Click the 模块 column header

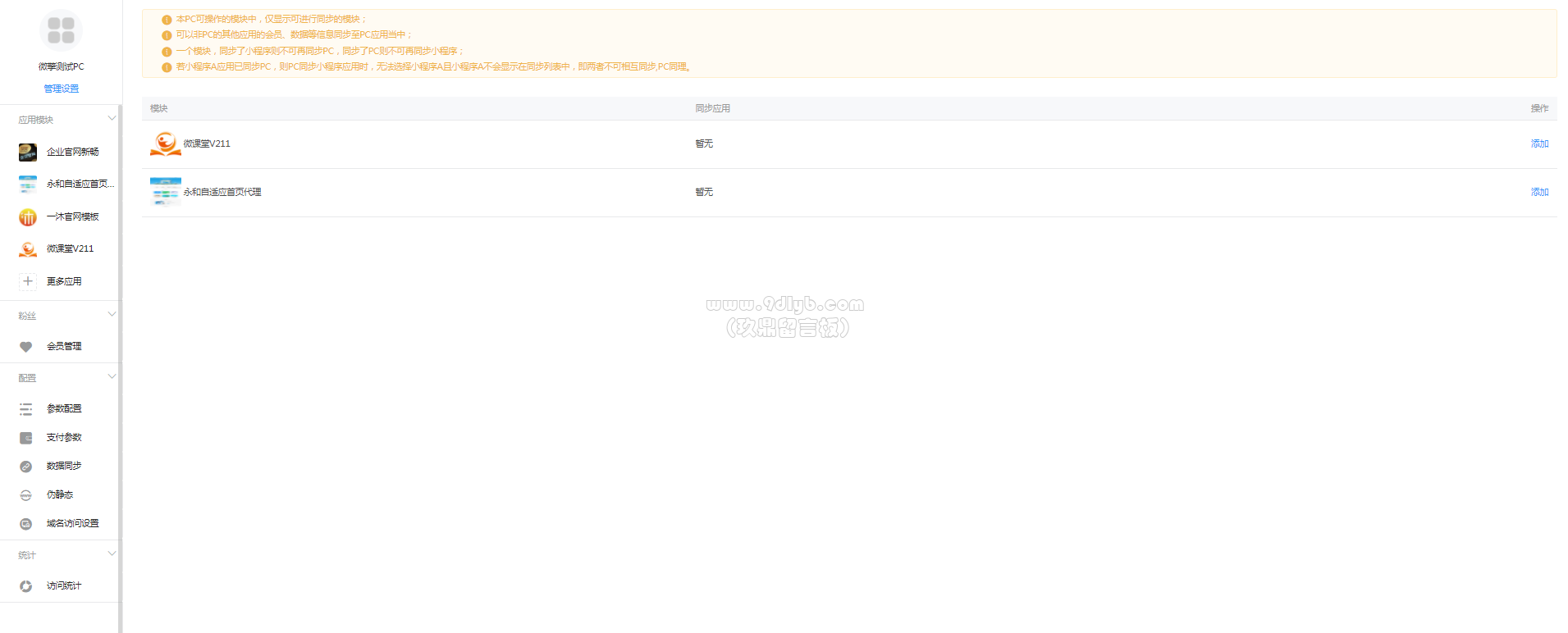click(x=159, y=108)
